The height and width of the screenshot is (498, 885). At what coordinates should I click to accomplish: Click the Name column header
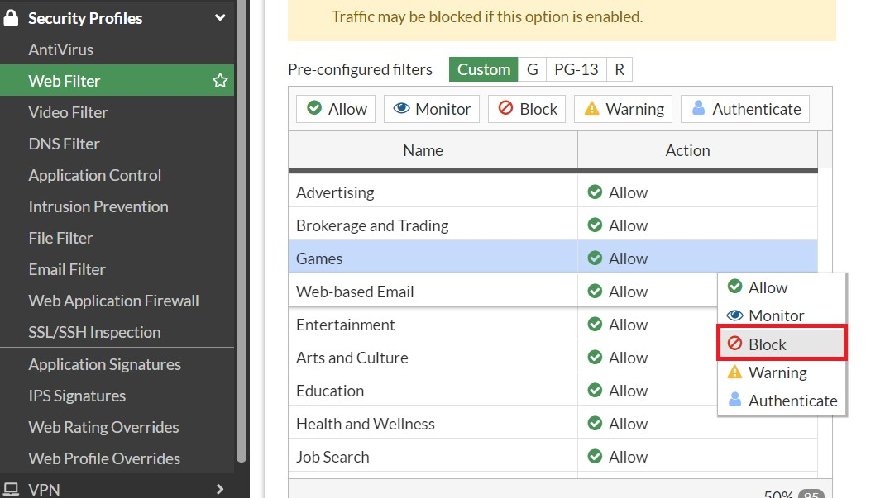(x=423, y=150)
